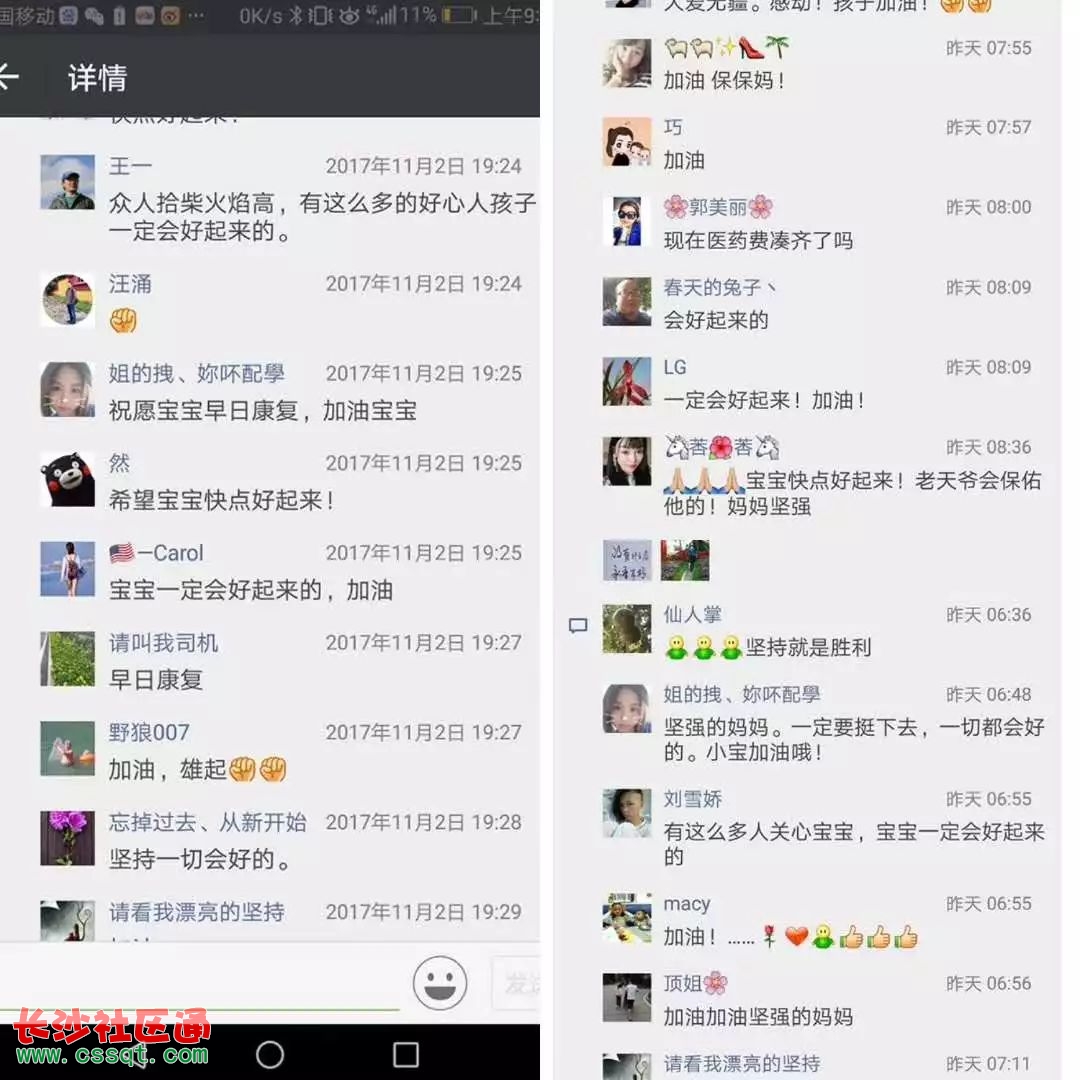Tap the back arrow beside 详情

point(8,76)
